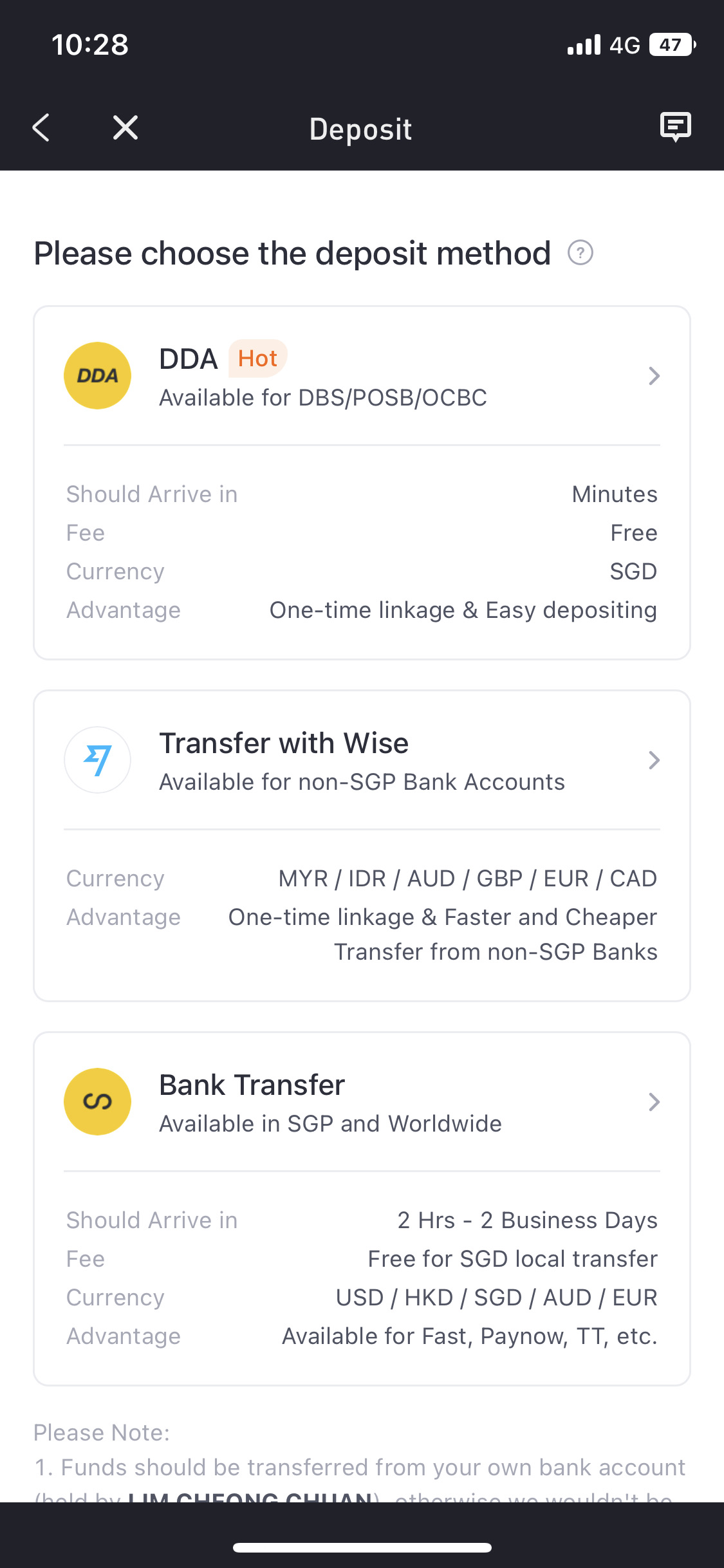Tap the Wise logo icon
The height and width of the screenshot is (1568, 724).
click(x=97, y=760)
